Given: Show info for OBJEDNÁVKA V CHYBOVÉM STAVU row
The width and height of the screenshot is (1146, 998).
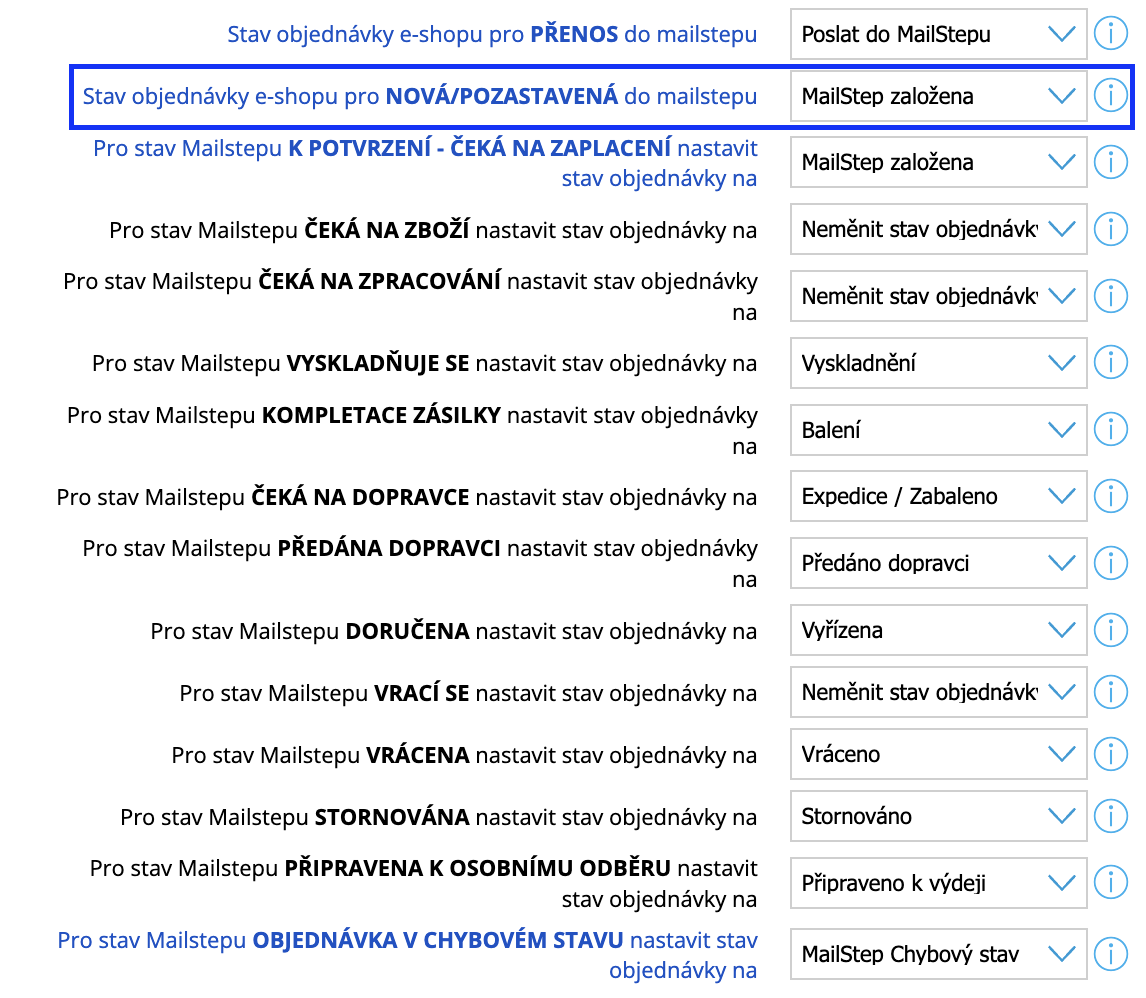Looking at the screenshot, I should point(1110,954).
